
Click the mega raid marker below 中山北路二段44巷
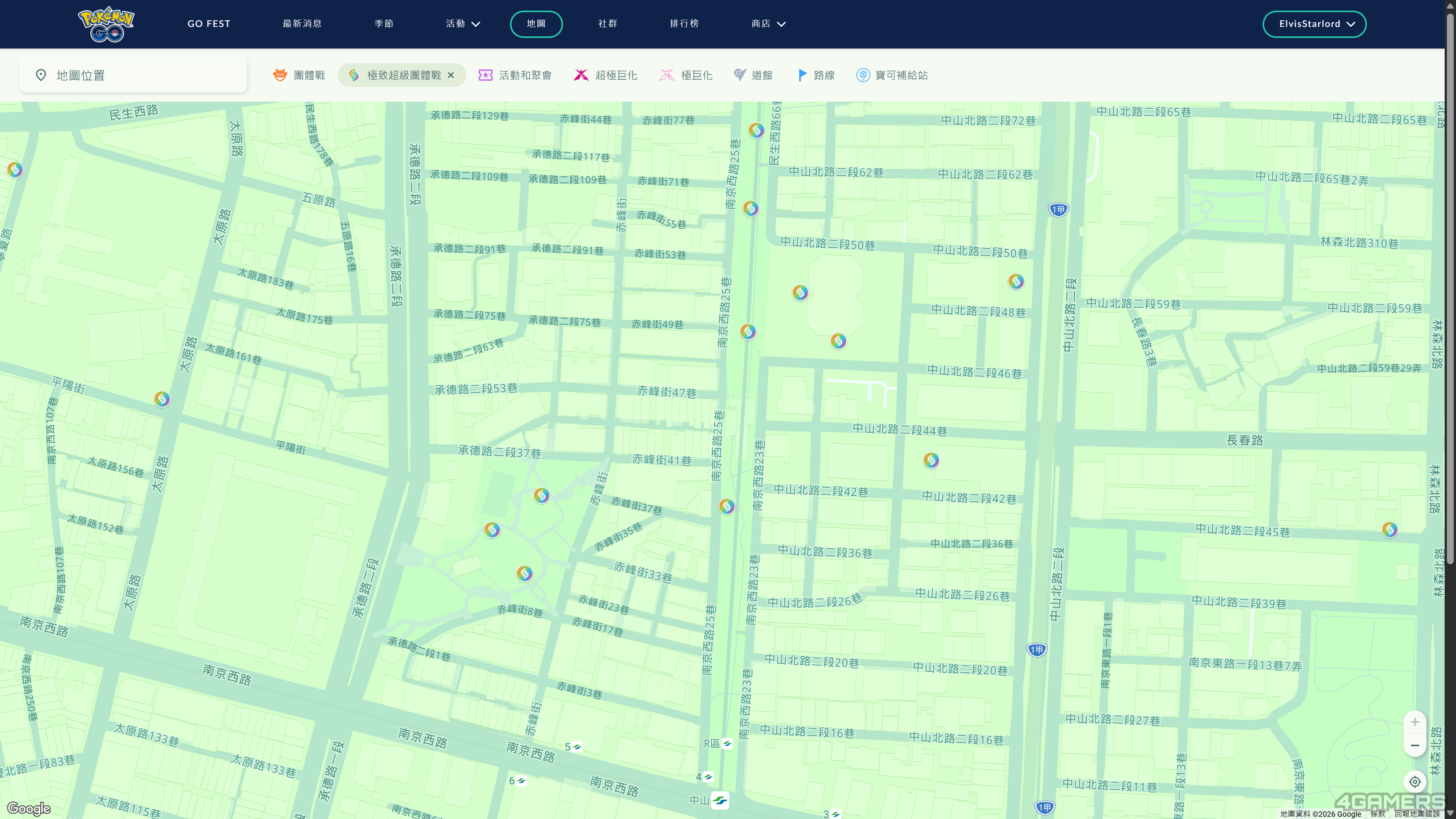pos(932,460)
